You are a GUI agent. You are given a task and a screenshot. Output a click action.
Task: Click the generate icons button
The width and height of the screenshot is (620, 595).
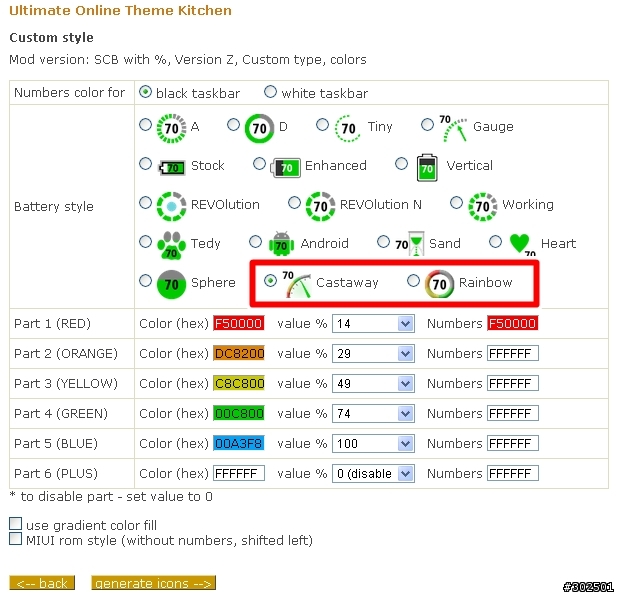153,583
